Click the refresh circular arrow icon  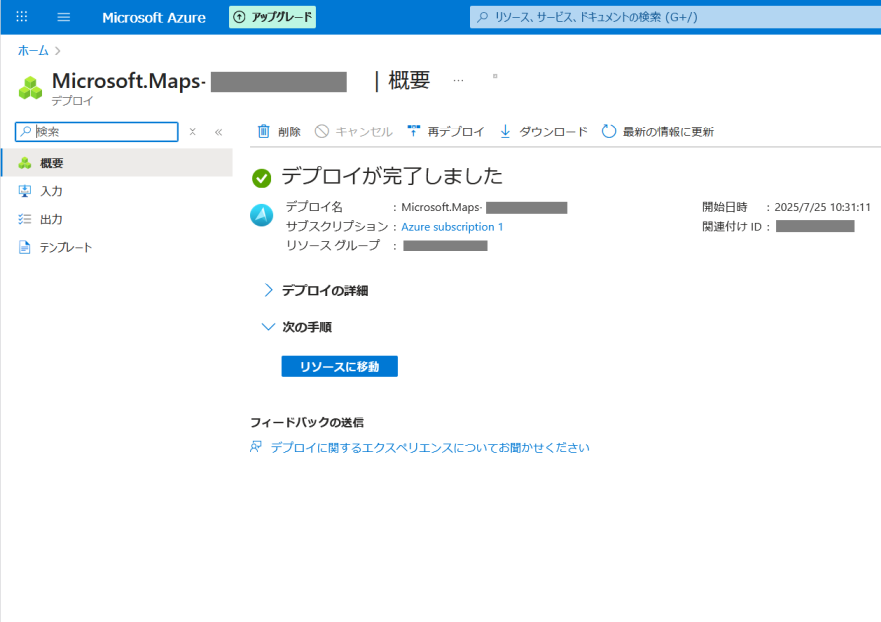[x=608, y=131]
